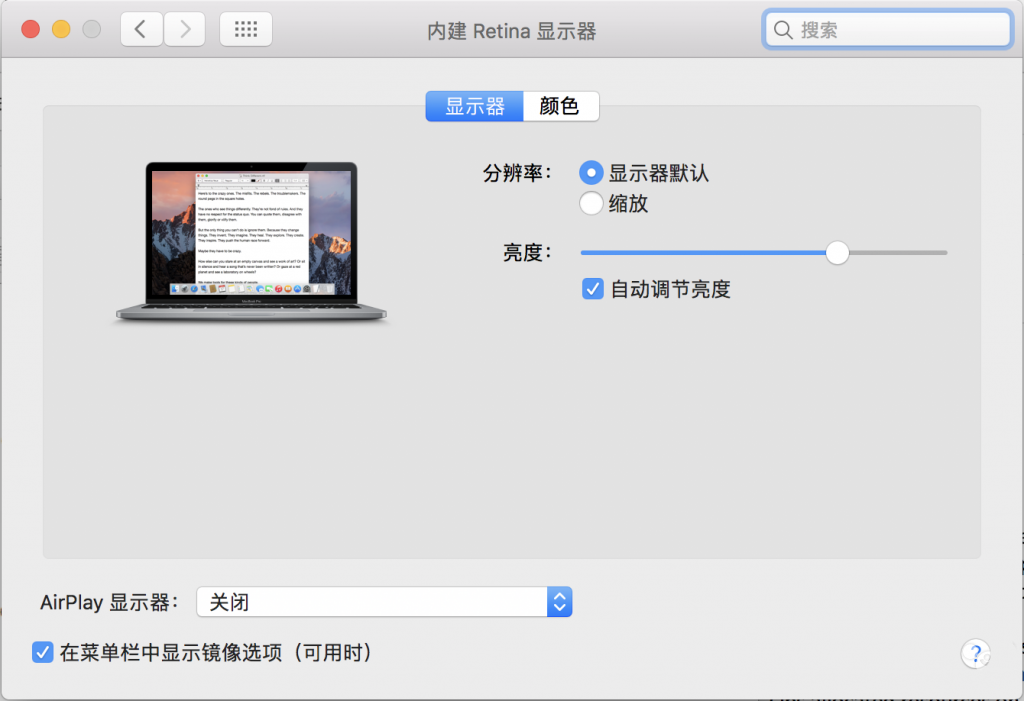The height and width of the screenshot is (701, 1024).
Task: Click the red close button
Action: pos(30,29)
